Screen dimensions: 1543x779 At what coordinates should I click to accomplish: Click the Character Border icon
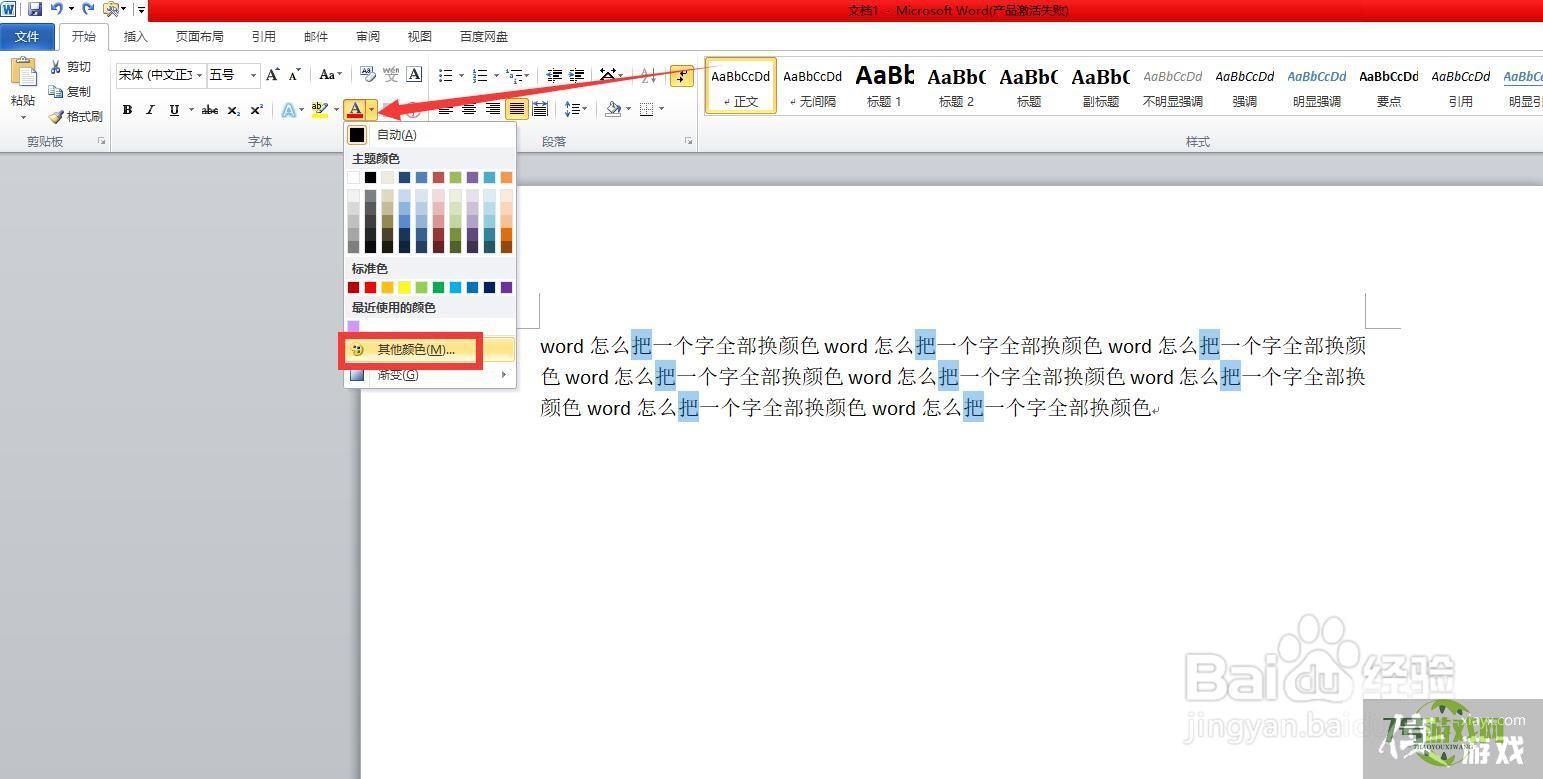[x=414, y=75]
